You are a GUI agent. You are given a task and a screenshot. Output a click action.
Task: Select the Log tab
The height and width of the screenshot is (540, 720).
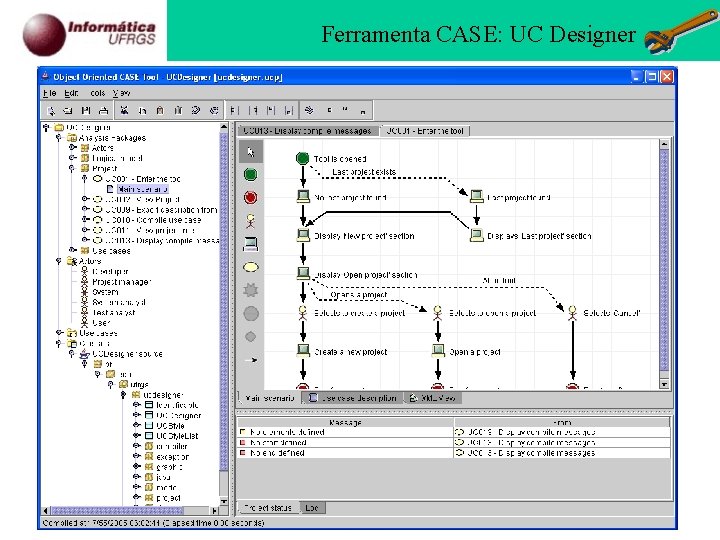(x=312, y=508)
